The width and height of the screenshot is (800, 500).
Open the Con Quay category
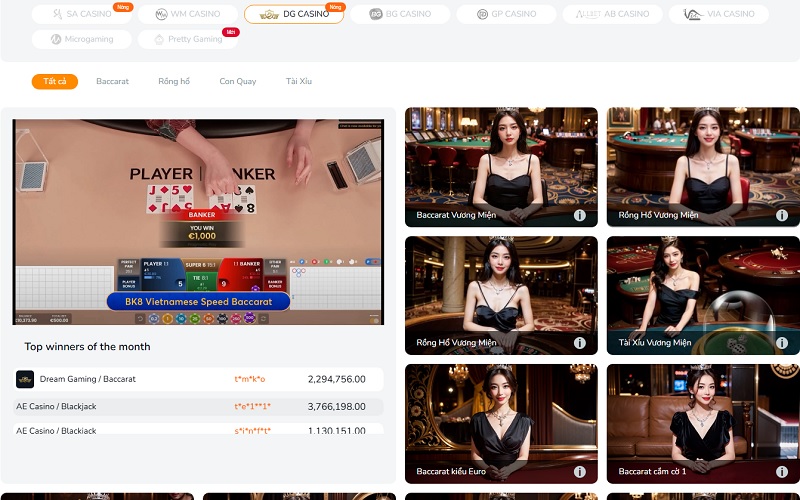tap(238, 81)
